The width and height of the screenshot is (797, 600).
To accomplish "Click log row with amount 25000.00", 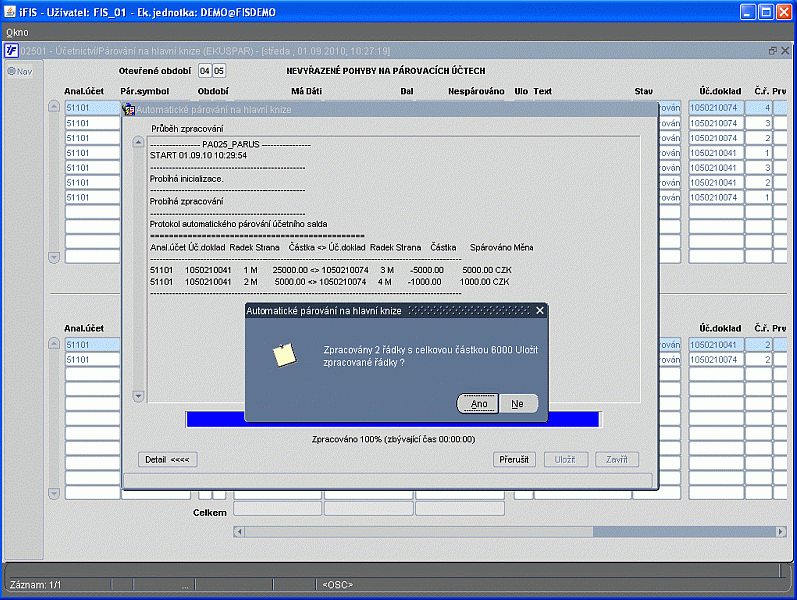I will (x=330, y=270).
